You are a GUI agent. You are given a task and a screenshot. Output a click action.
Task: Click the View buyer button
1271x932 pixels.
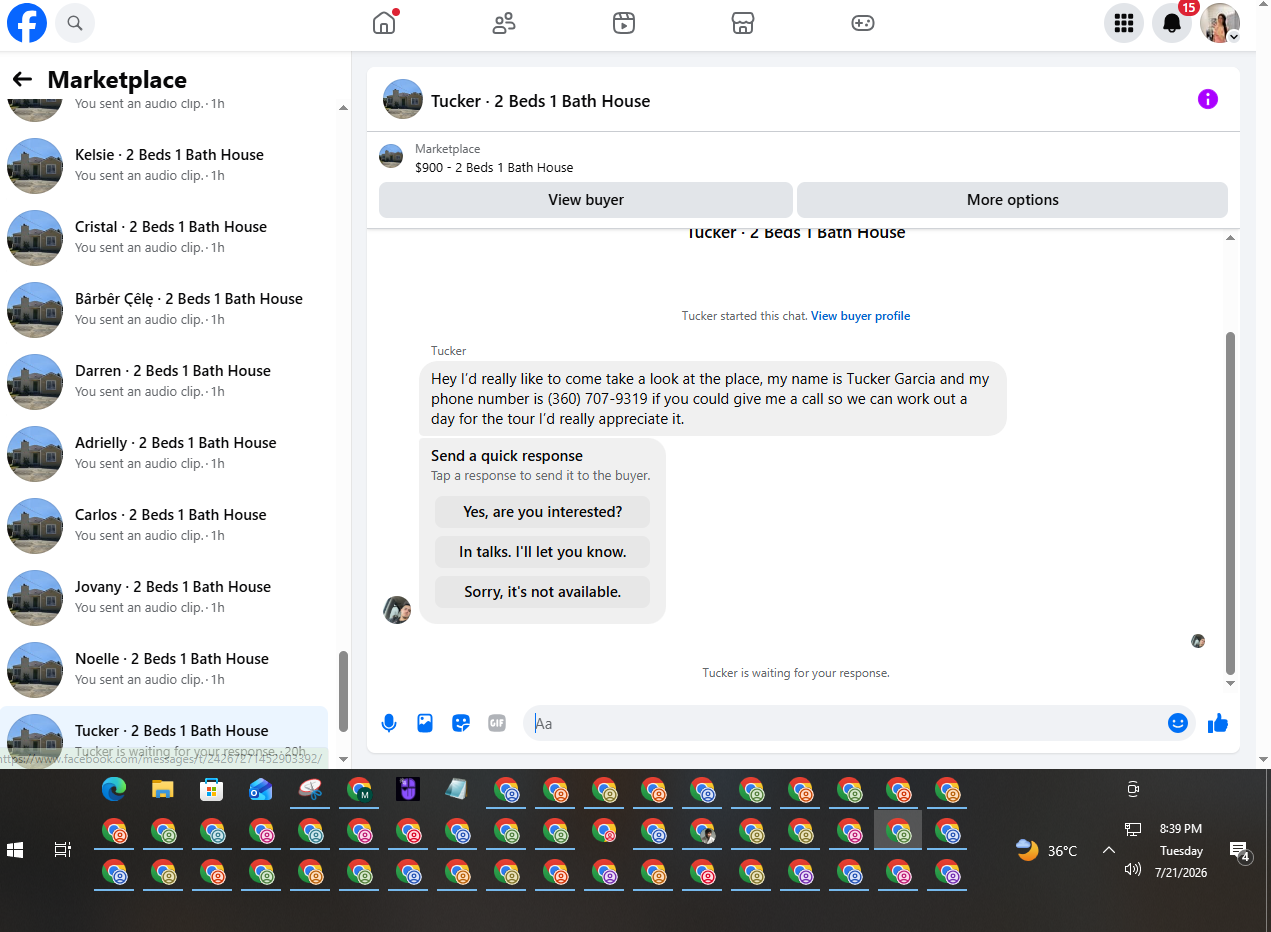pos(586,200)
